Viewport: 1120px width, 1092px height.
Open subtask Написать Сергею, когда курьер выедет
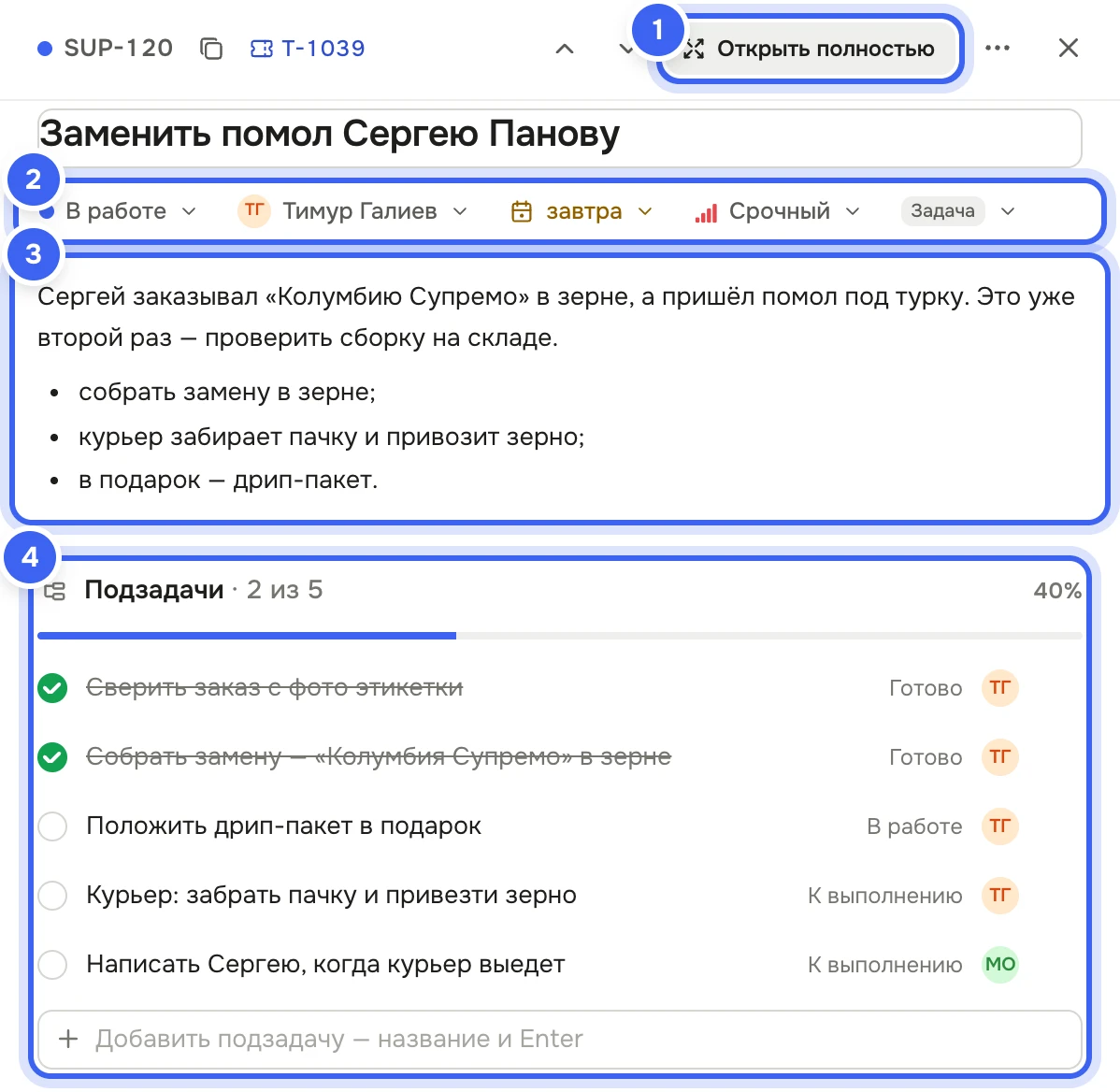point(325,964)
